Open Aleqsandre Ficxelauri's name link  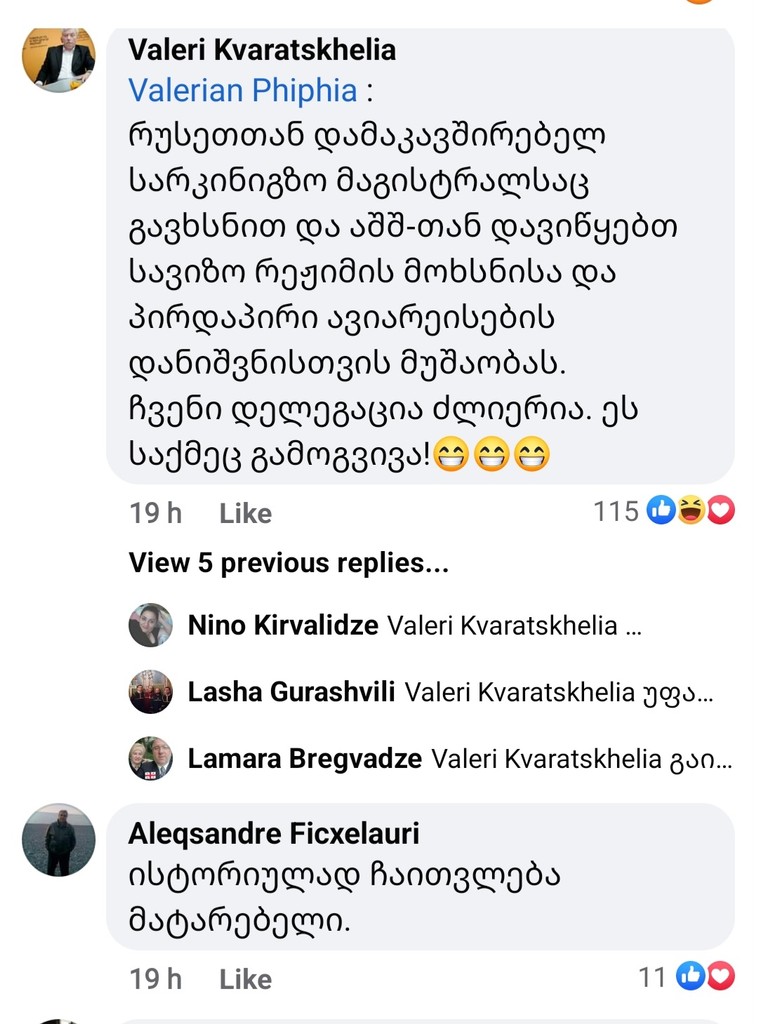[x=274, y=833]
